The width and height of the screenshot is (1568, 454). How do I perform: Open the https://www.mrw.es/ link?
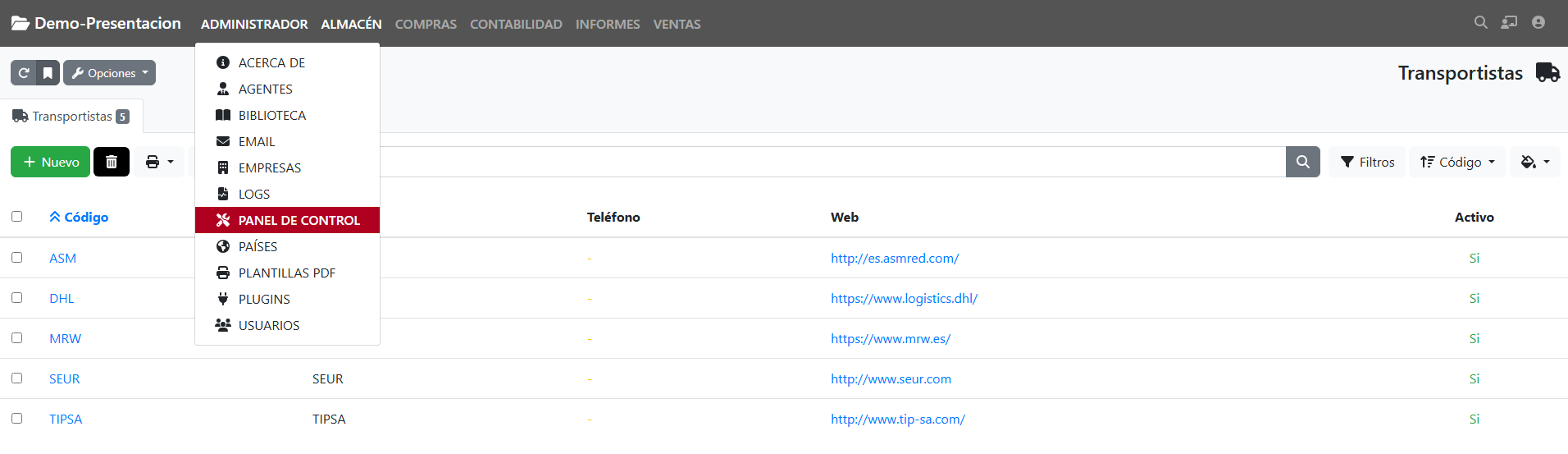pos(890,338)
